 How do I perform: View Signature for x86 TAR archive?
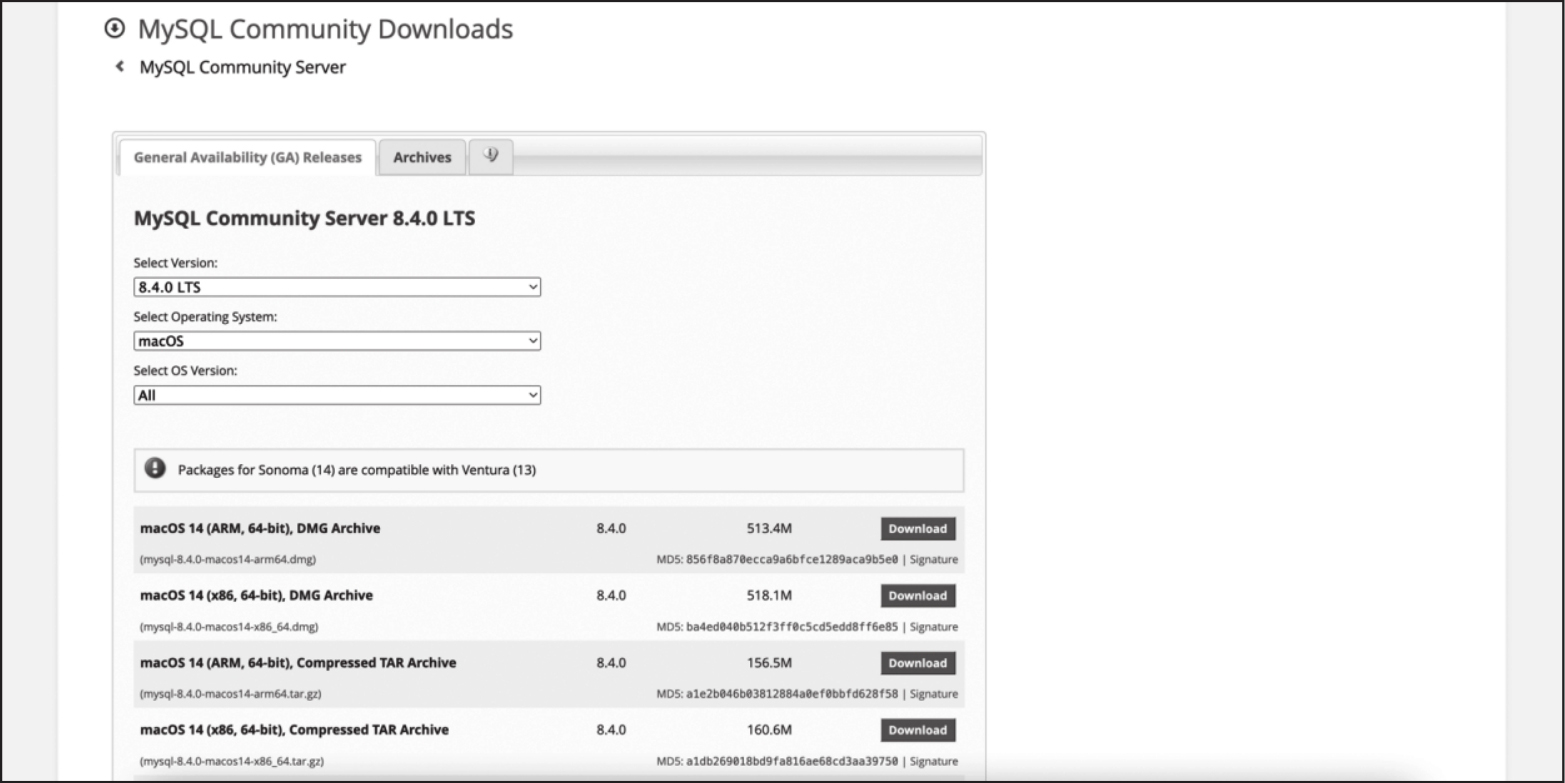[x=933, y=761]
